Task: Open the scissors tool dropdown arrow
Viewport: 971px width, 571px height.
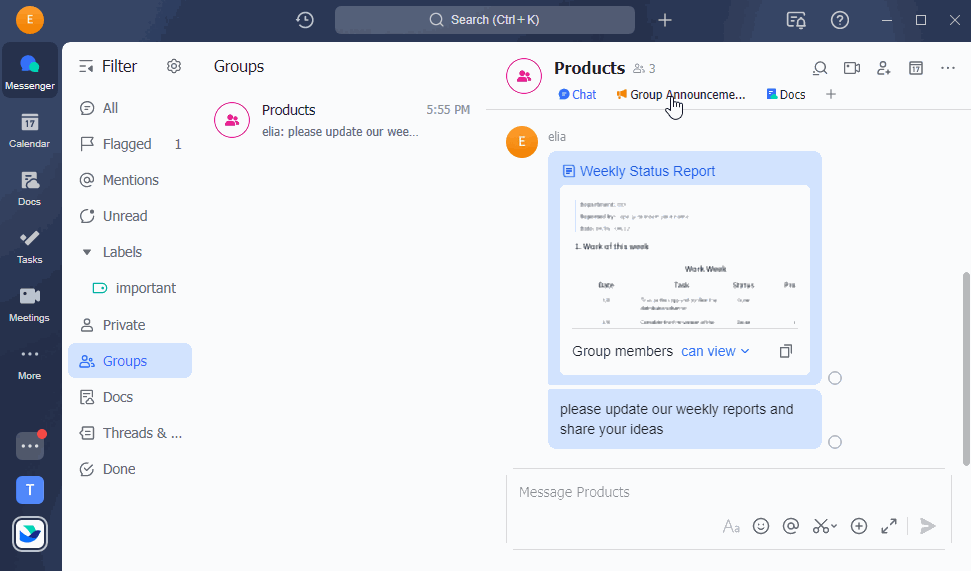Action: click(x=834, y=527)
